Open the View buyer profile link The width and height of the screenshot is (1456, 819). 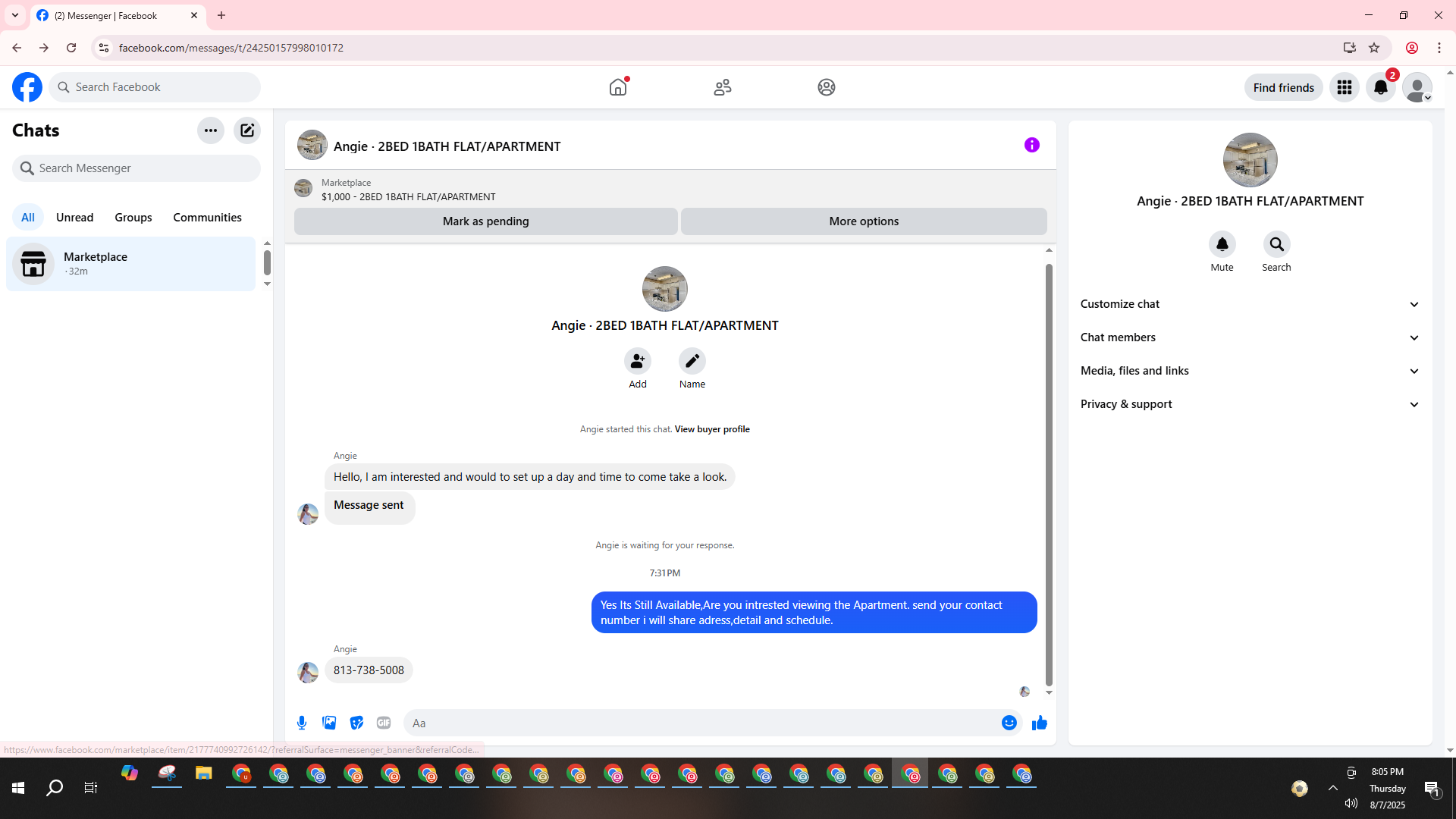pyautogui.click(x=712, y=429)
